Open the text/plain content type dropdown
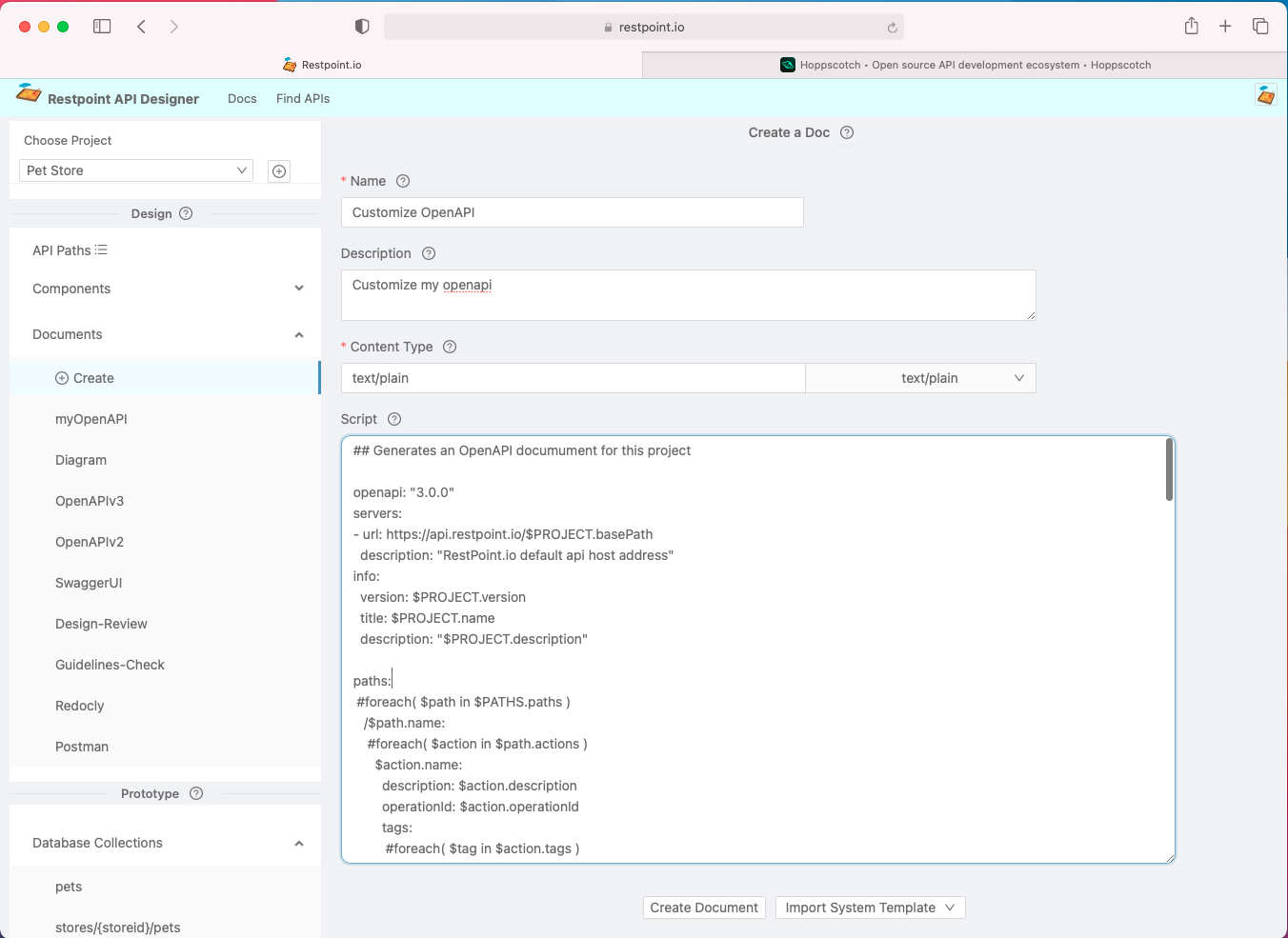 tap(920, 378)
